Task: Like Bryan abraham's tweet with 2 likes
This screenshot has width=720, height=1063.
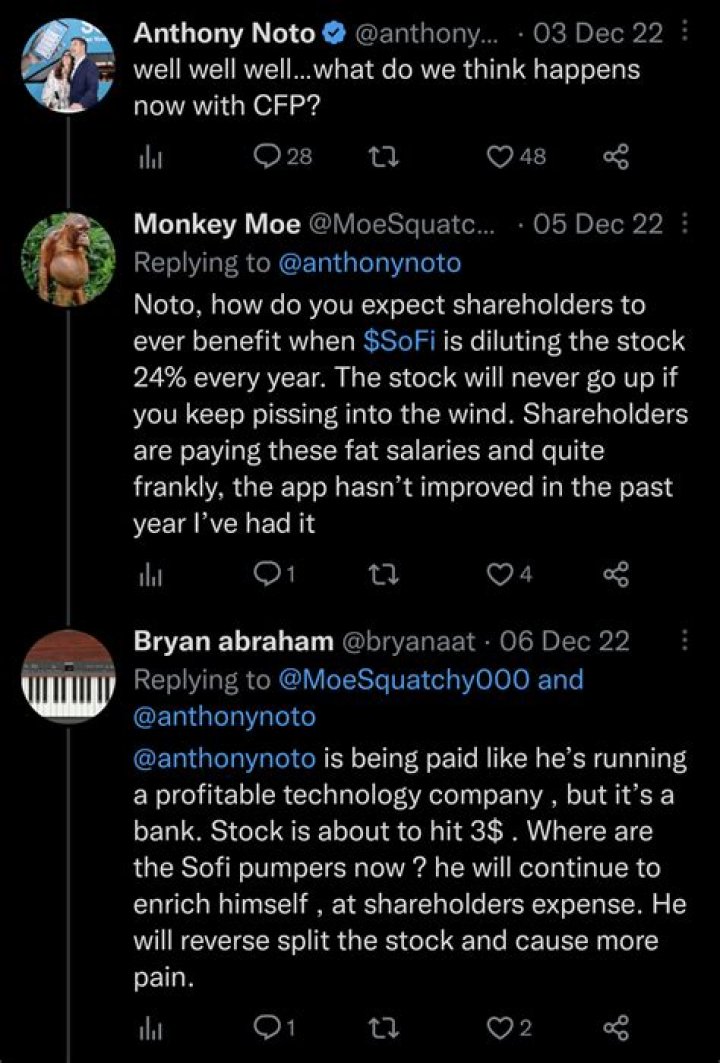Action: (510, 1028)
